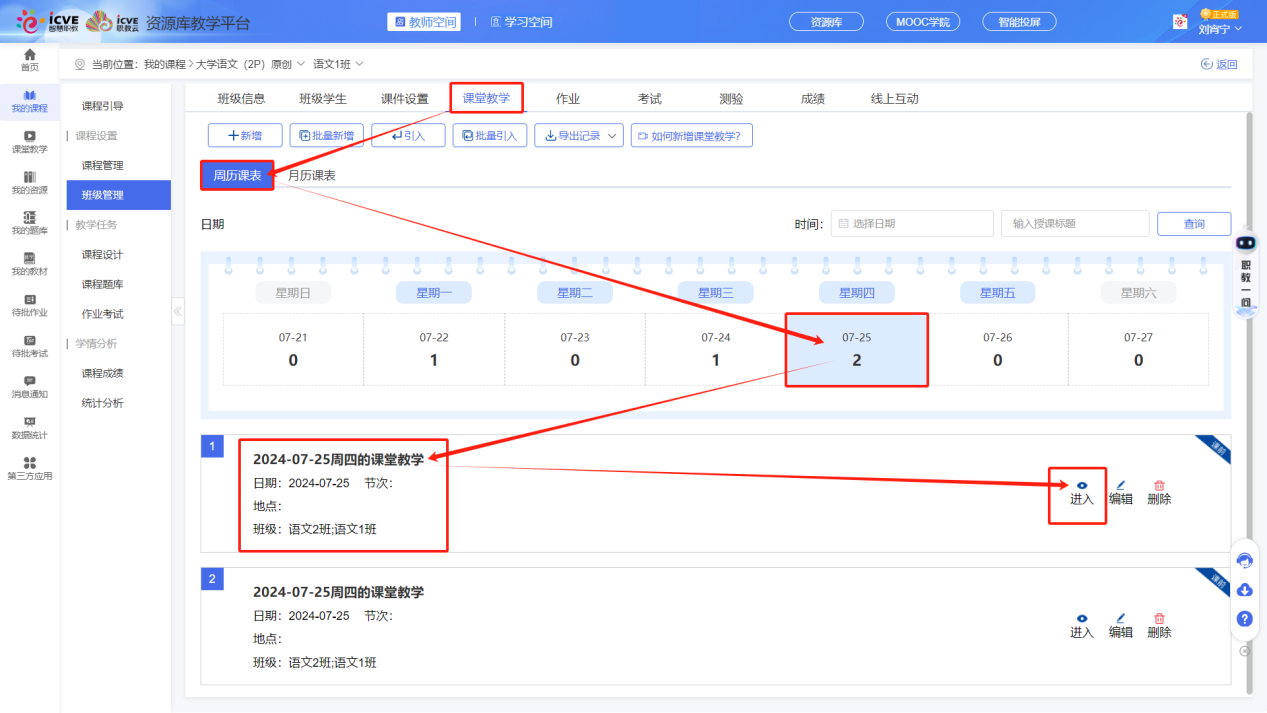Viewport: 1267px width, 713px height.
Task: Click the floating help question-mark icon
Action: pos(1244,619)
